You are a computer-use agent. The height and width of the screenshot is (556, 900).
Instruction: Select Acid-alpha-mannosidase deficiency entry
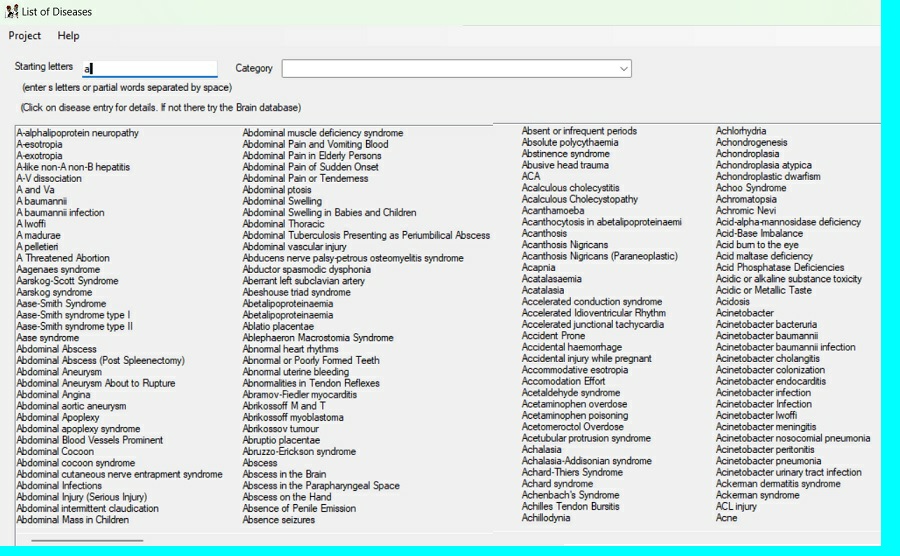788,222
